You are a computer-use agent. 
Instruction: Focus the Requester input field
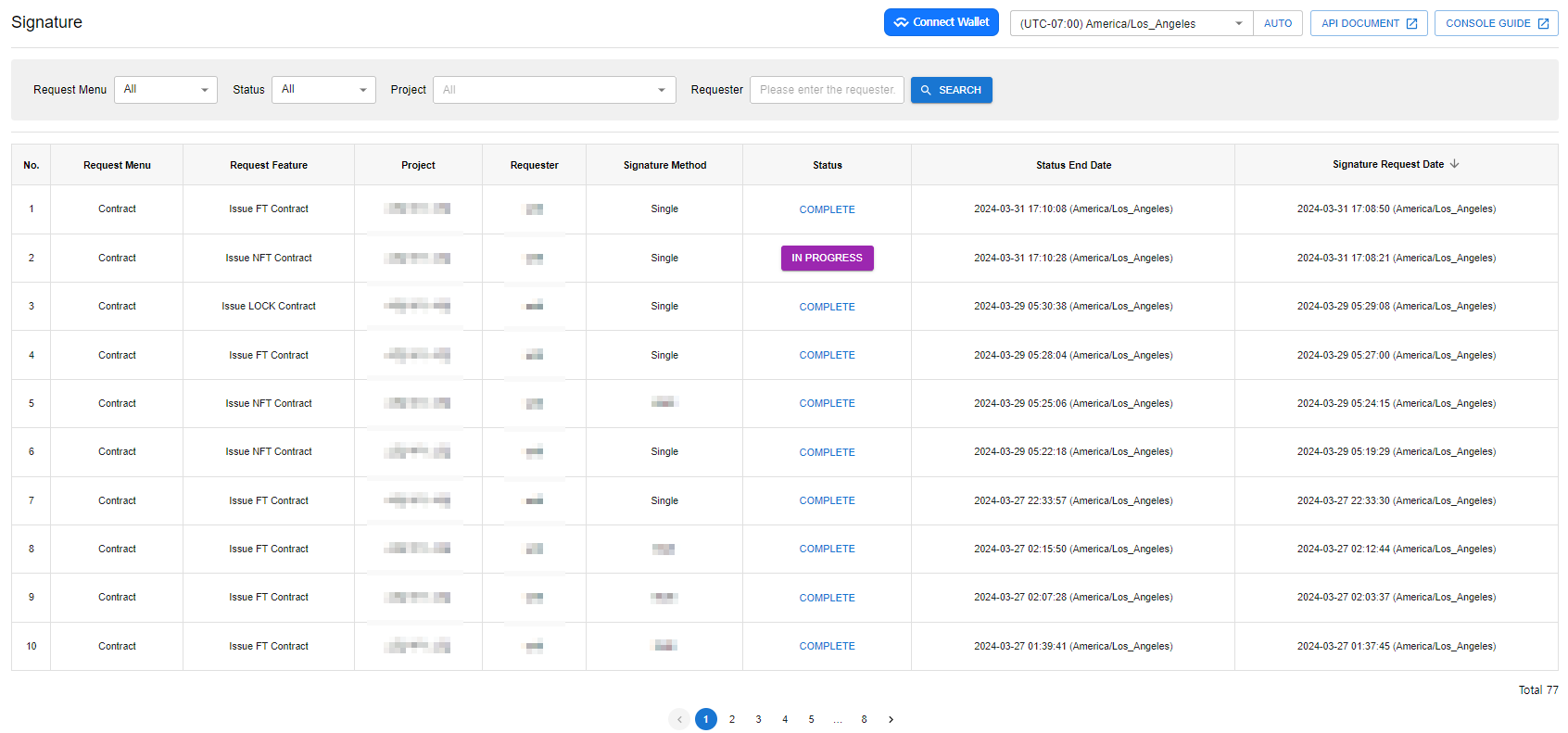pos(827,90)
